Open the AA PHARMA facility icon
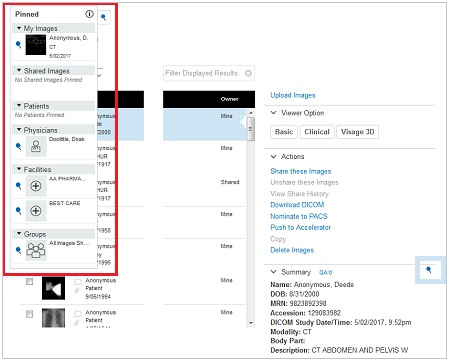This screenshot has height=361, width=449. [36, 186]
